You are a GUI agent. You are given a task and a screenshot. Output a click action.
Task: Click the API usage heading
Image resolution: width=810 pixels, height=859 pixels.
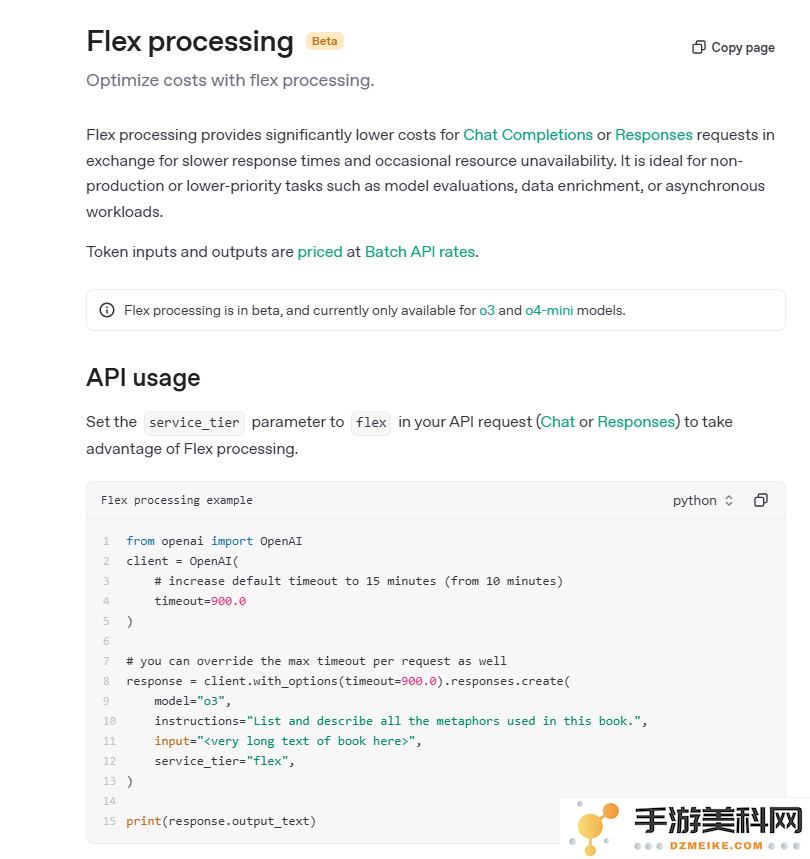pyautogui.click(x=143, y=378)
